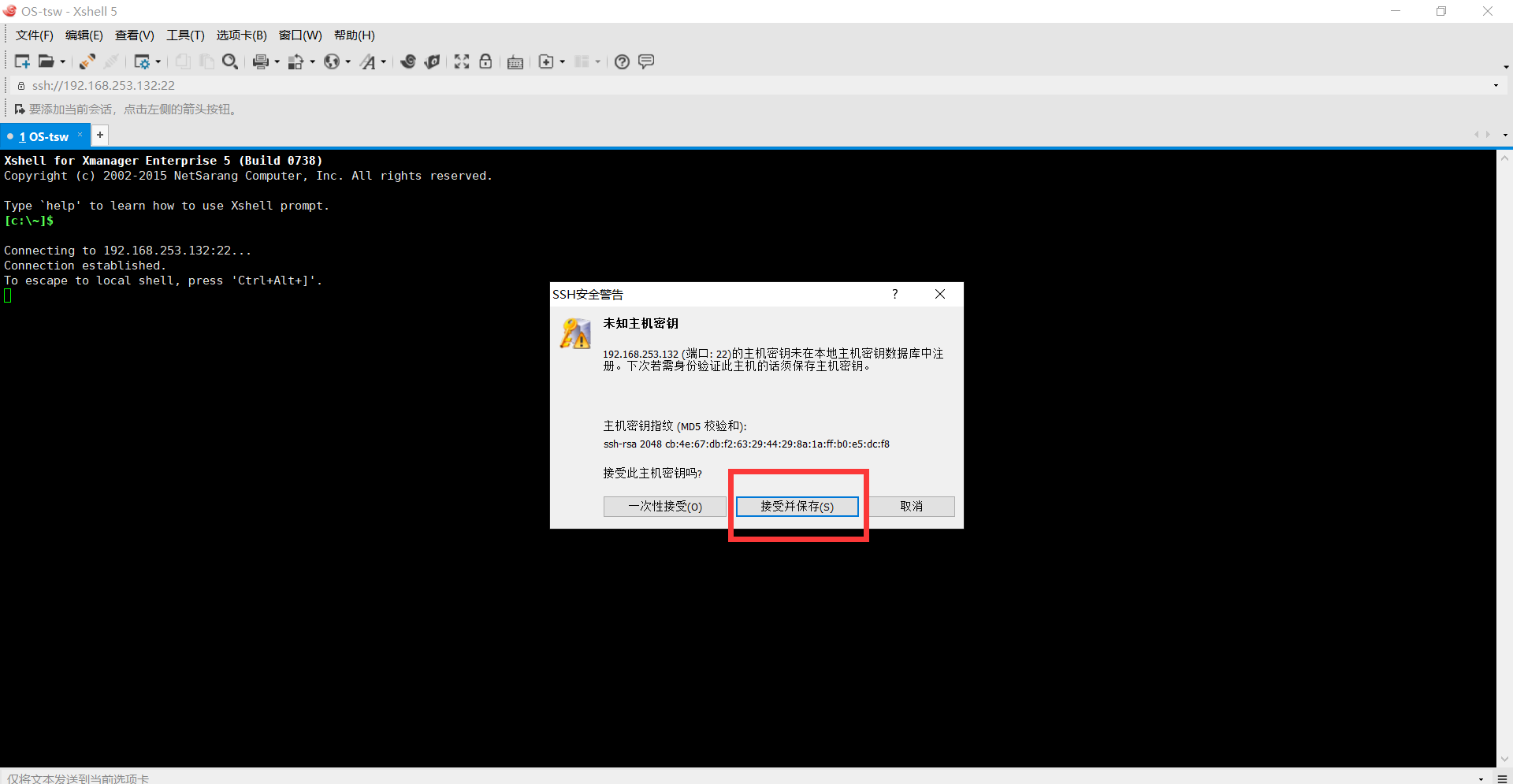Viewport: 1513px width, 784px height.
Task: Open the 编辑(E) menu
Action: [84, 35]
